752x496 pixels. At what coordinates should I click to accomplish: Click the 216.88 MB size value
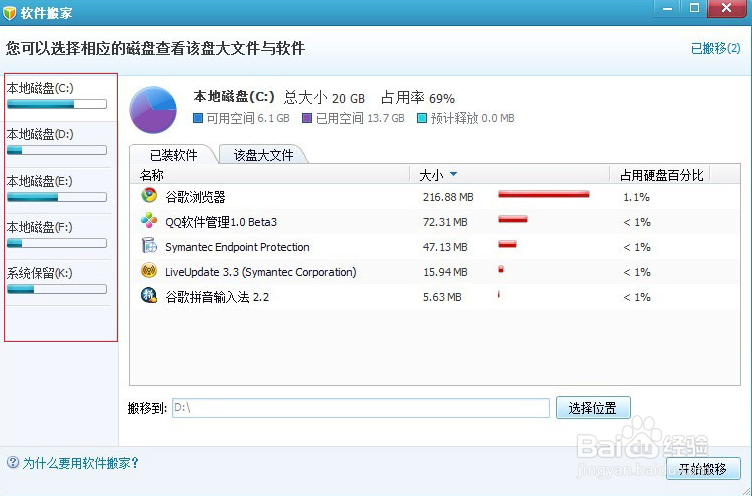coord(448,197)
